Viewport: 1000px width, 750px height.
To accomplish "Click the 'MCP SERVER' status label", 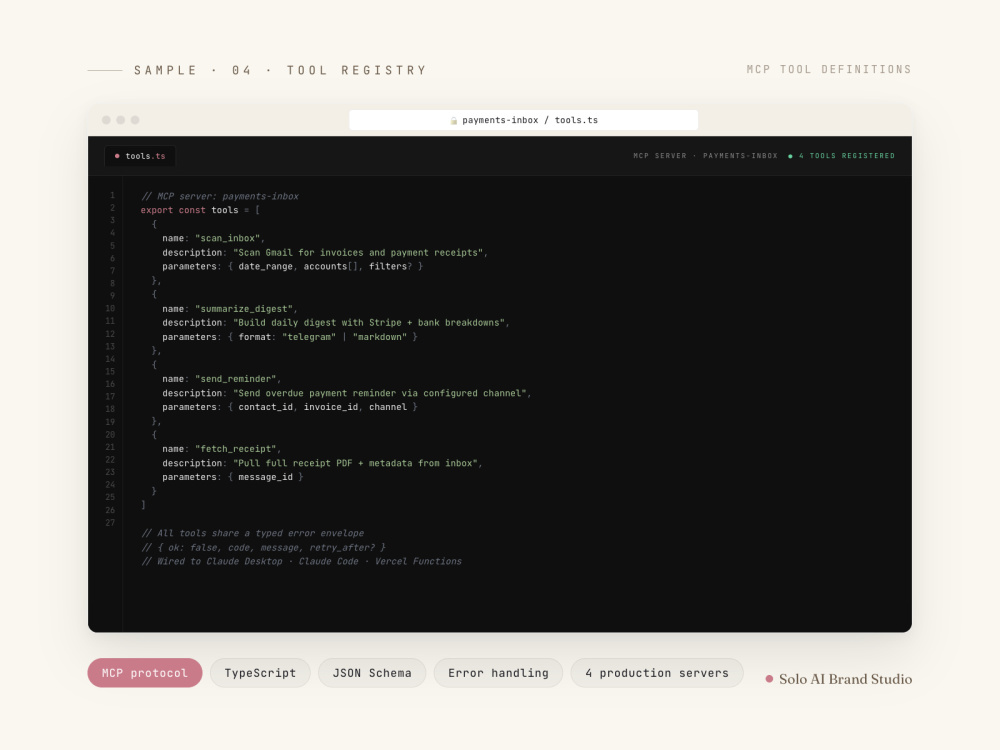I will click(x=659, y=156).
